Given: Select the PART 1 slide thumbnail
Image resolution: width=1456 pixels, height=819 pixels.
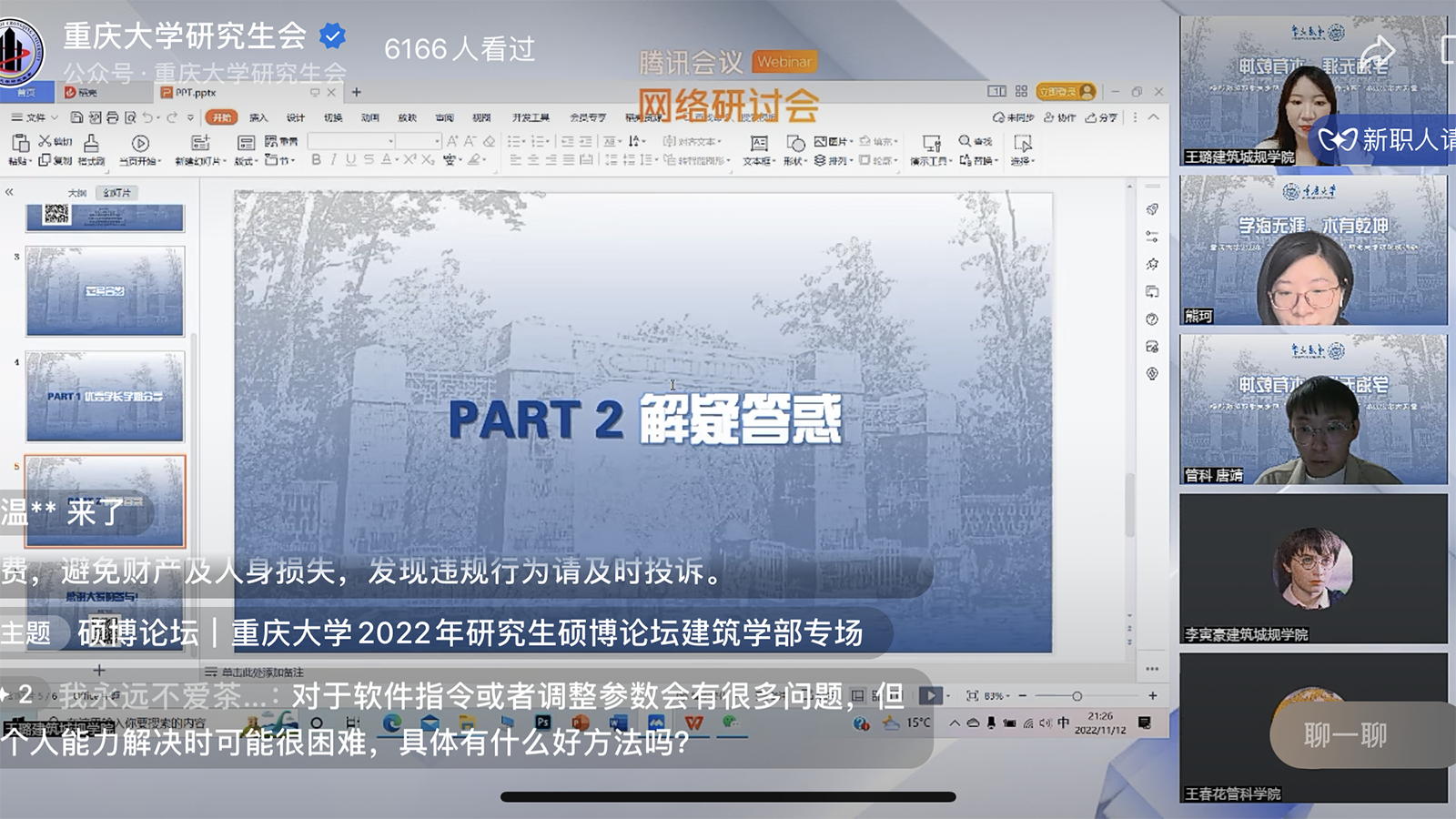Looking at the screenshot, I should 105,397.
